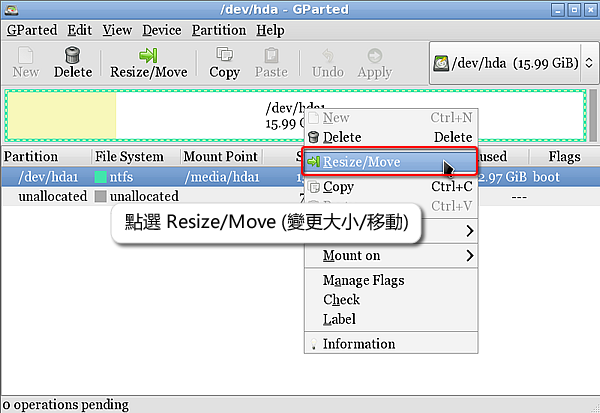Choose Delete in the context menu
The image size is (600, 413).
tap(391, 137)
